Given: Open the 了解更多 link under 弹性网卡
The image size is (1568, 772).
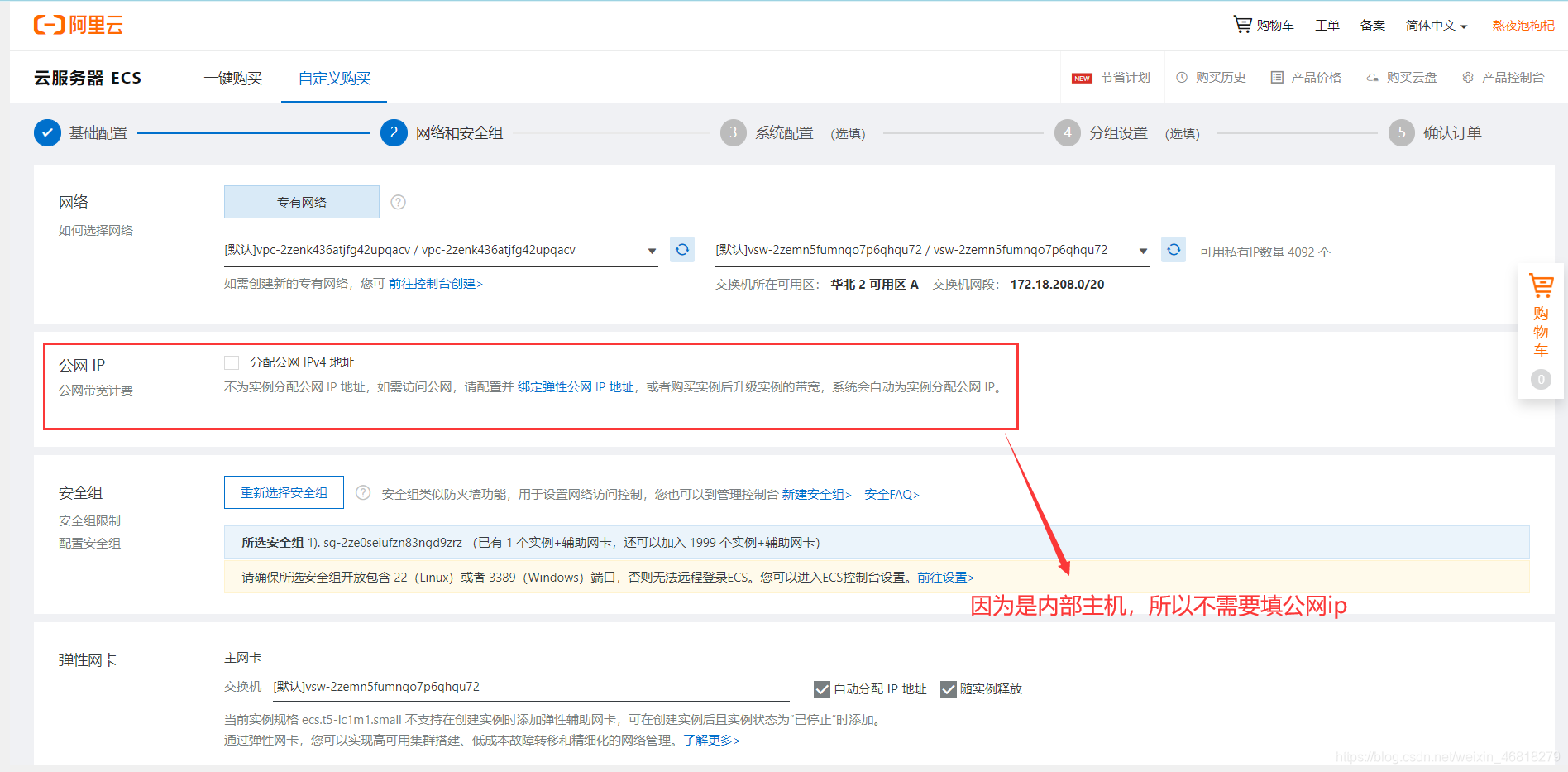Looking at the screenshot, I should (x=711, y=741).
